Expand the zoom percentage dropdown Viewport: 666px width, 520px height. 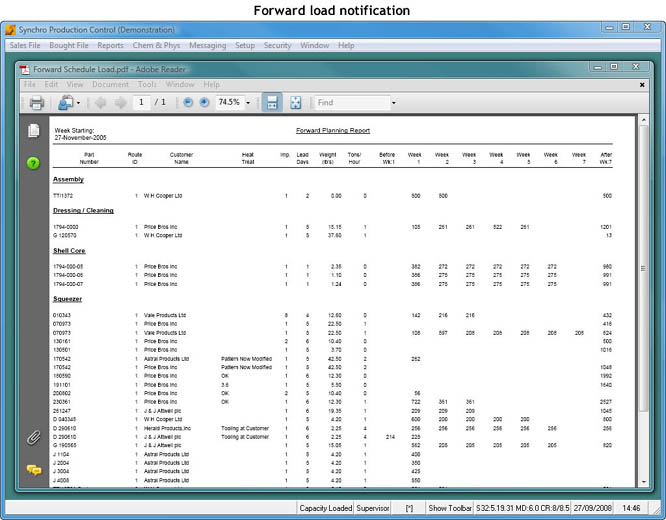(x=248, y=103)
